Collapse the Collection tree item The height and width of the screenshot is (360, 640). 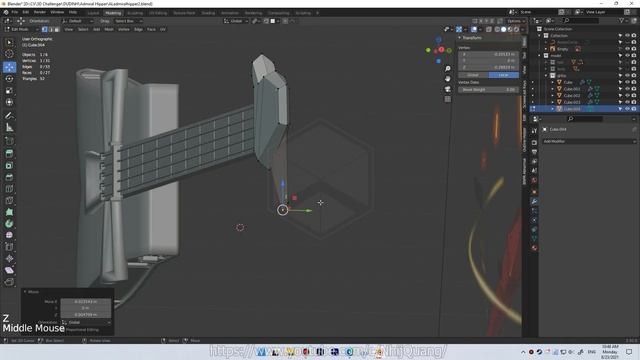click(540, 36)
